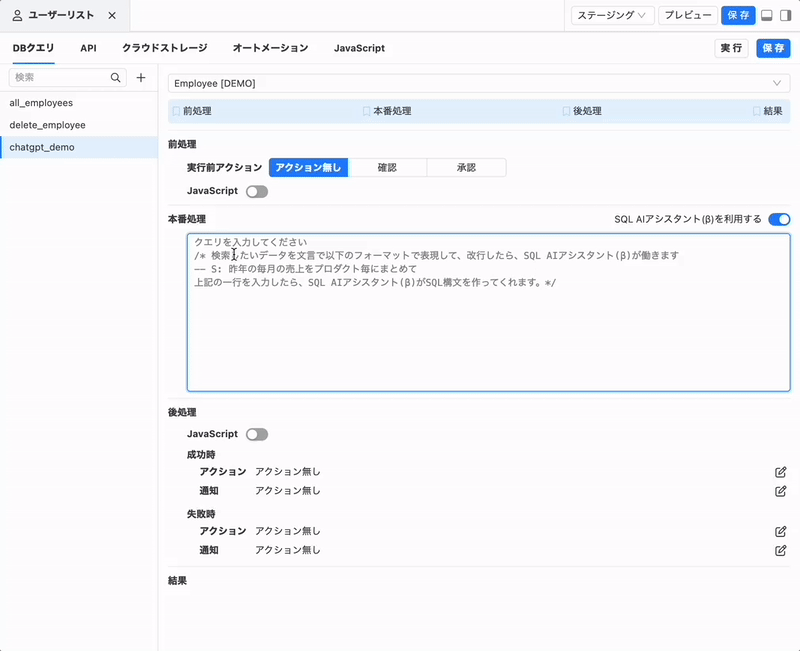Image resolution: width=800 pixels, height=651 pixels.
Task: Toggle the right side panel layout icon
Action: point(786,15)
